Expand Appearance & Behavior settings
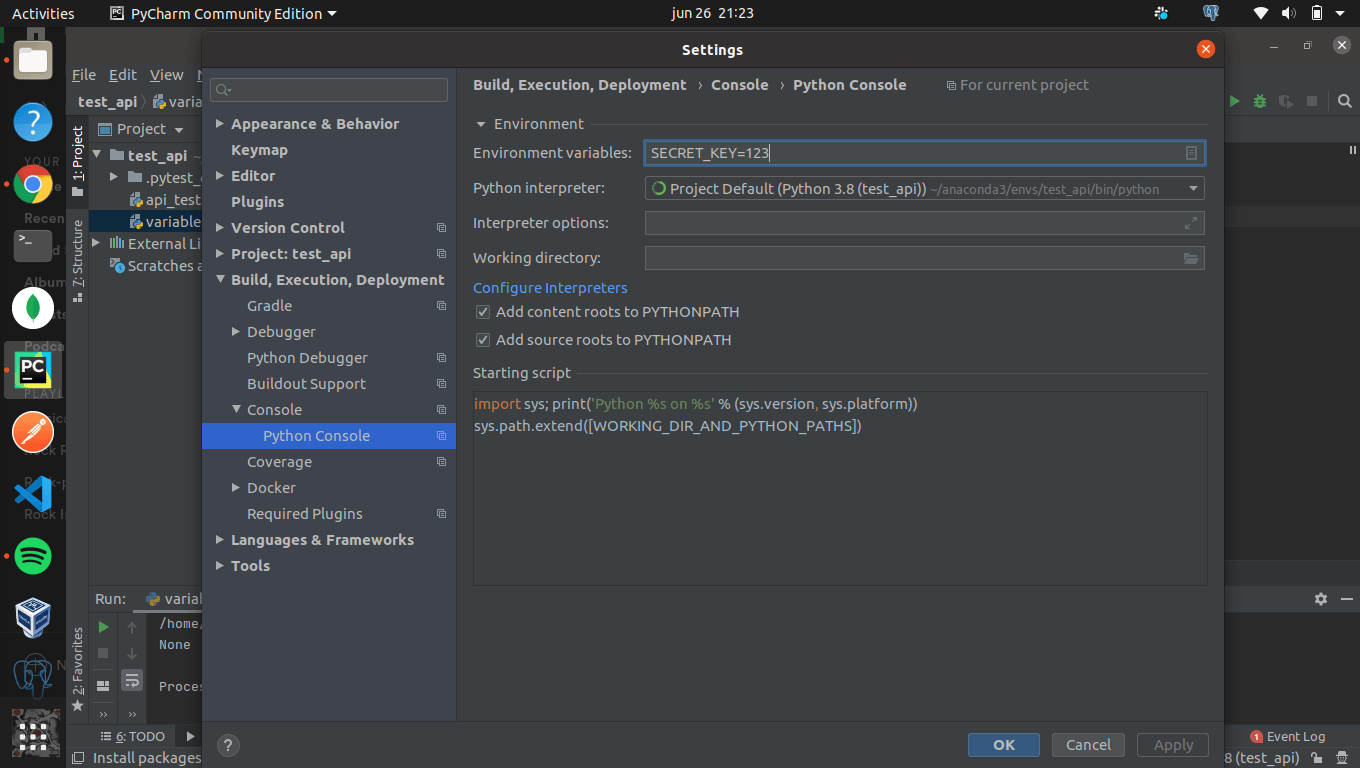The height and width of the screenshot is (768, 1360). (x=220, y=124)
